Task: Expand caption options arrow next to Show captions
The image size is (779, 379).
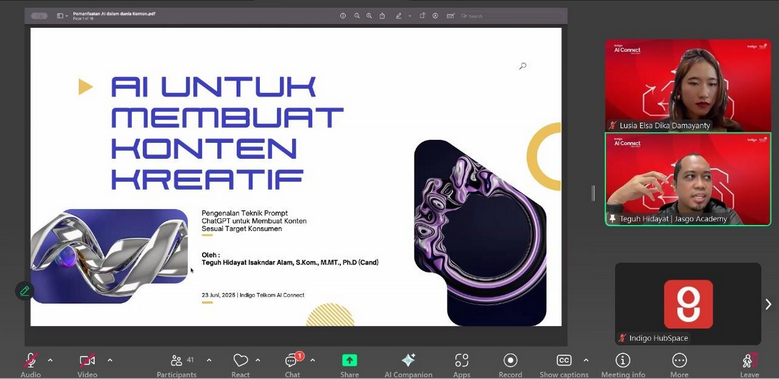Action: [586, 360]
